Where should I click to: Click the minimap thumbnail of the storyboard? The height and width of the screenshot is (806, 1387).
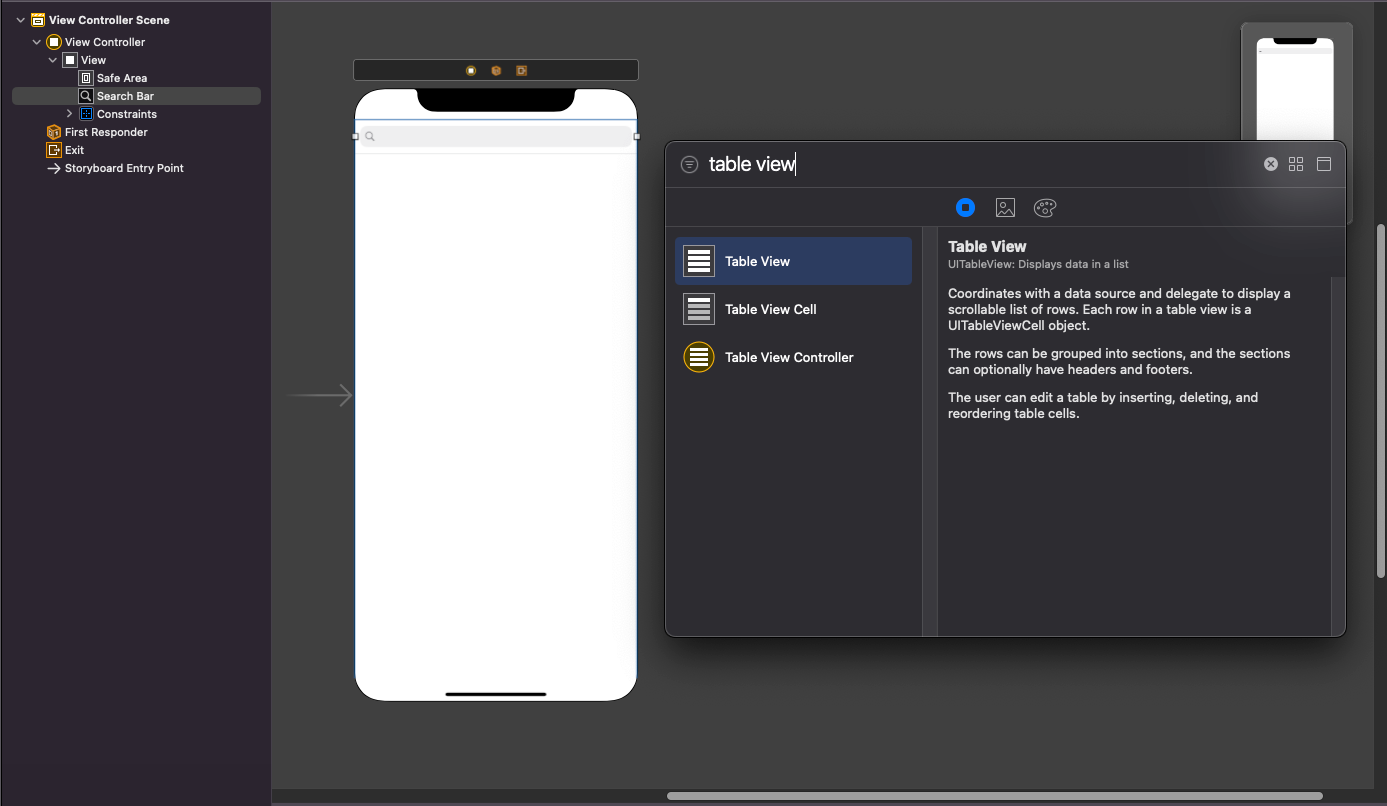(1295, 88)
